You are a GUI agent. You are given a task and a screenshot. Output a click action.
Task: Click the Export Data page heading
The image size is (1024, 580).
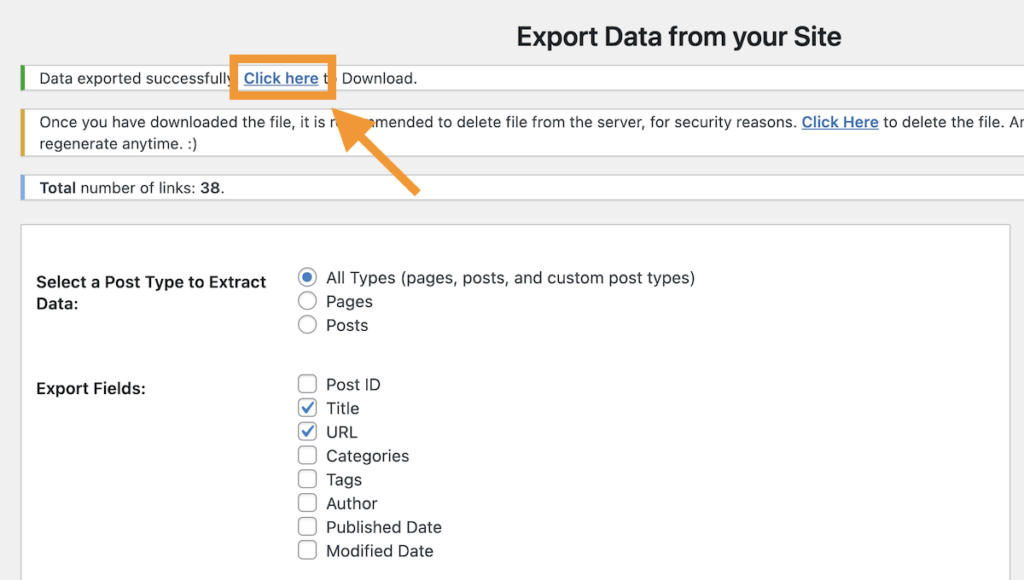point(679,37)
